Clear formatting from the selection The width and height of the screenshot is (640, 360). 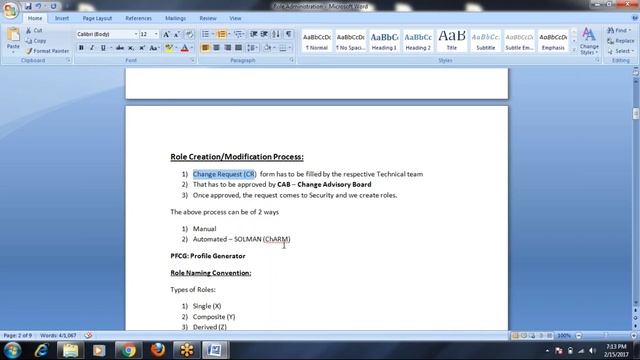pyautogui.click(x=189, y=34)
